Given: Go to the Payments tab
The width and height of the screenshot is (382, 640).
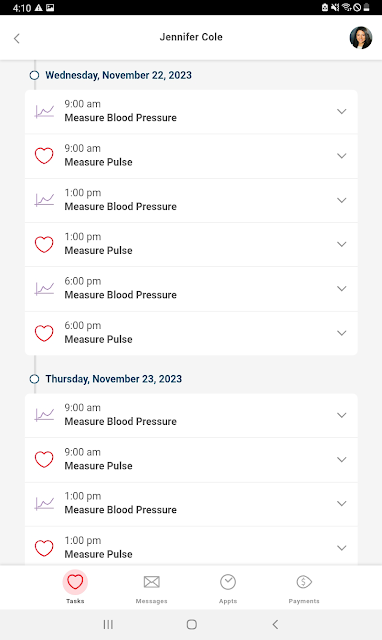Looking at the screenshot, I should click(304, 588).
